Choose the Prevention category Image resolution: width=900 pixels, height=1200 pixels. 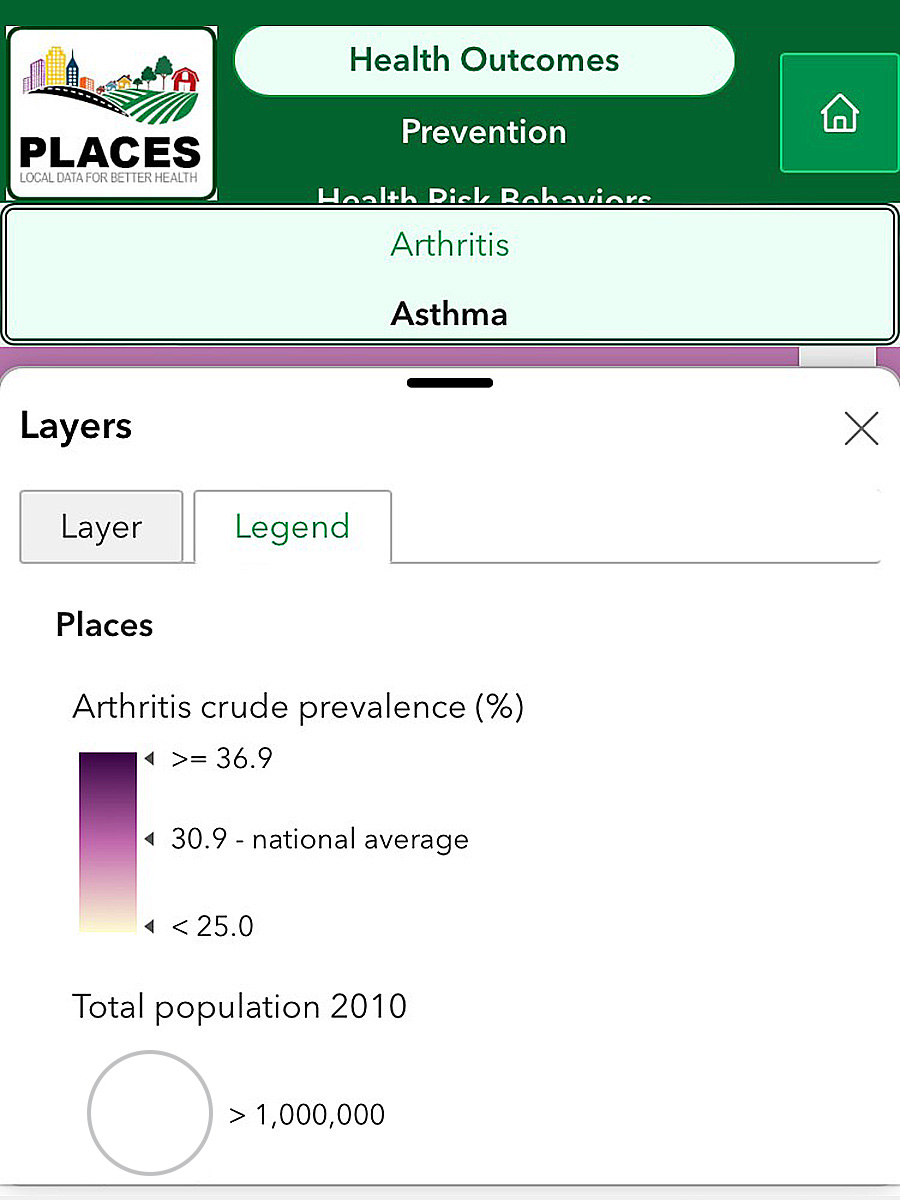click(484, 132)
